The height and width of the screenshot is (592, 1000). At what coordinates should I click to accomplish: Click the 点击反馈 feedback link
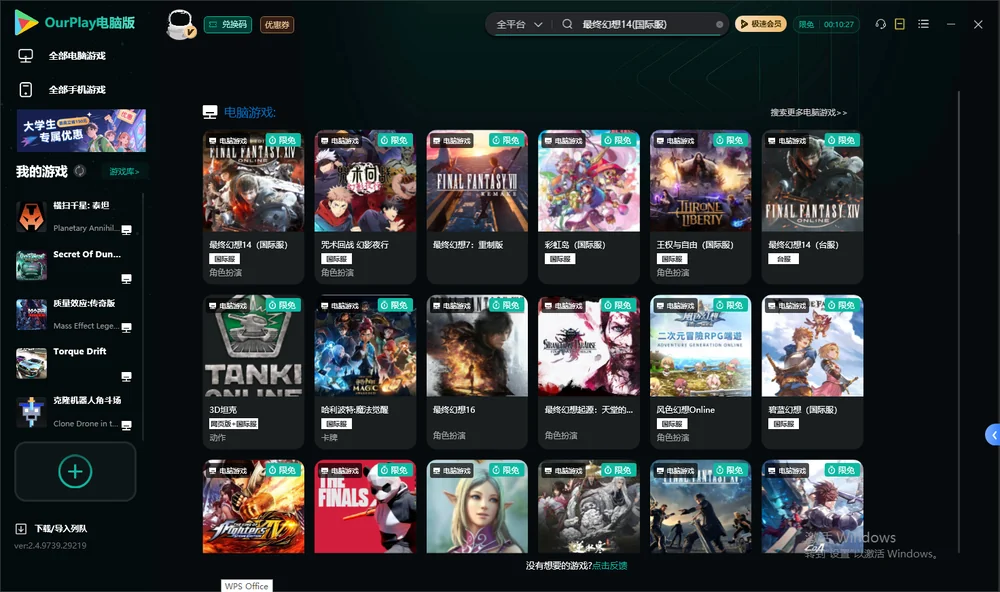coord(610,566)
